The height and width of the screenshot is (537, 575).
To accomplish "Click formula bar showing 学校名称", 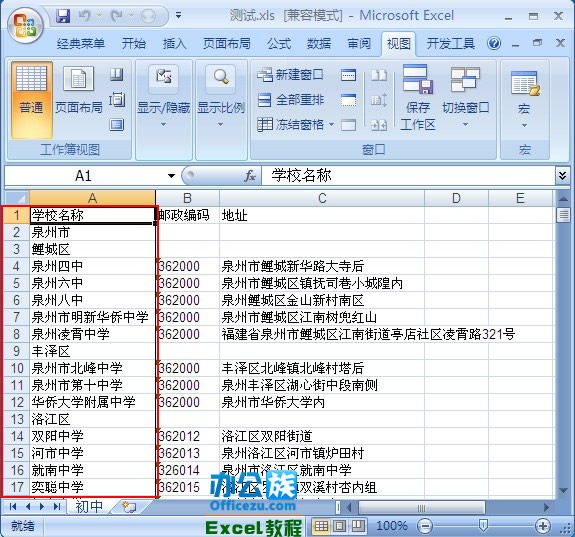I will (409, 176).
